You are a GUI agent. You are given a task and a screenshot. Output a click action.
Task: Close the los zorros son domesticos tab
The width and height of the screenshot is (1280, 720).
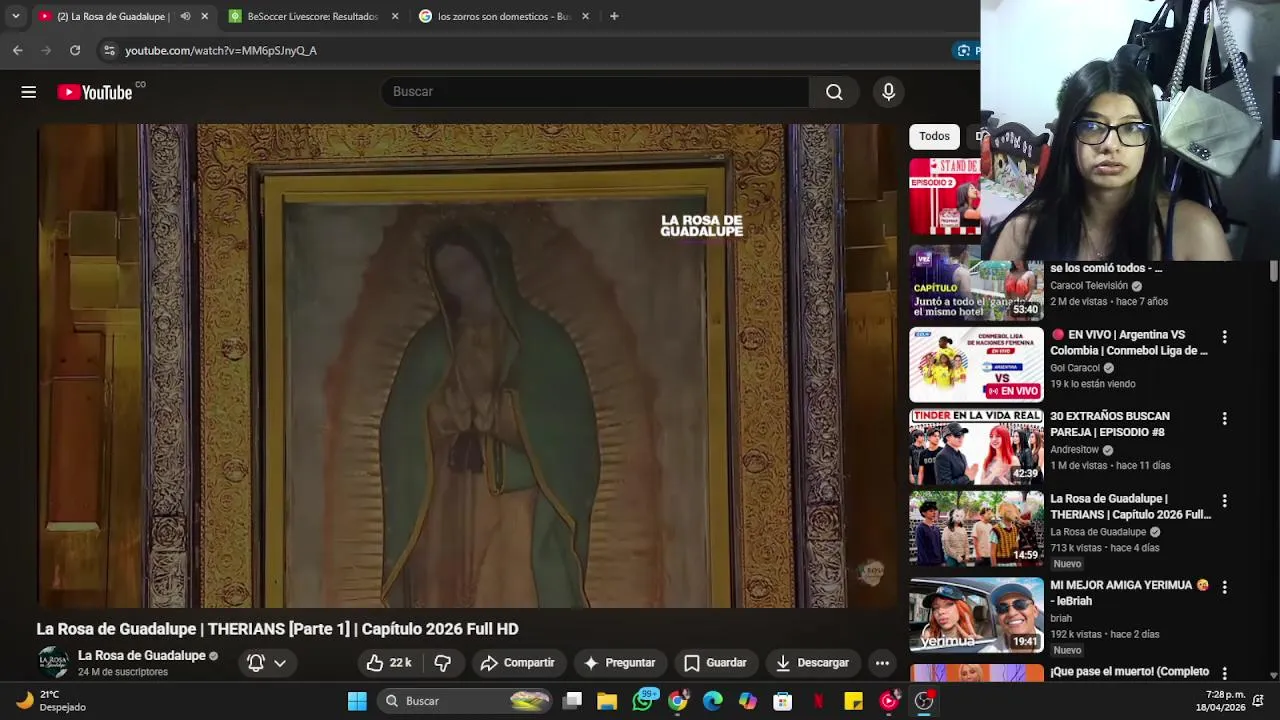click(x=585, y=16)
